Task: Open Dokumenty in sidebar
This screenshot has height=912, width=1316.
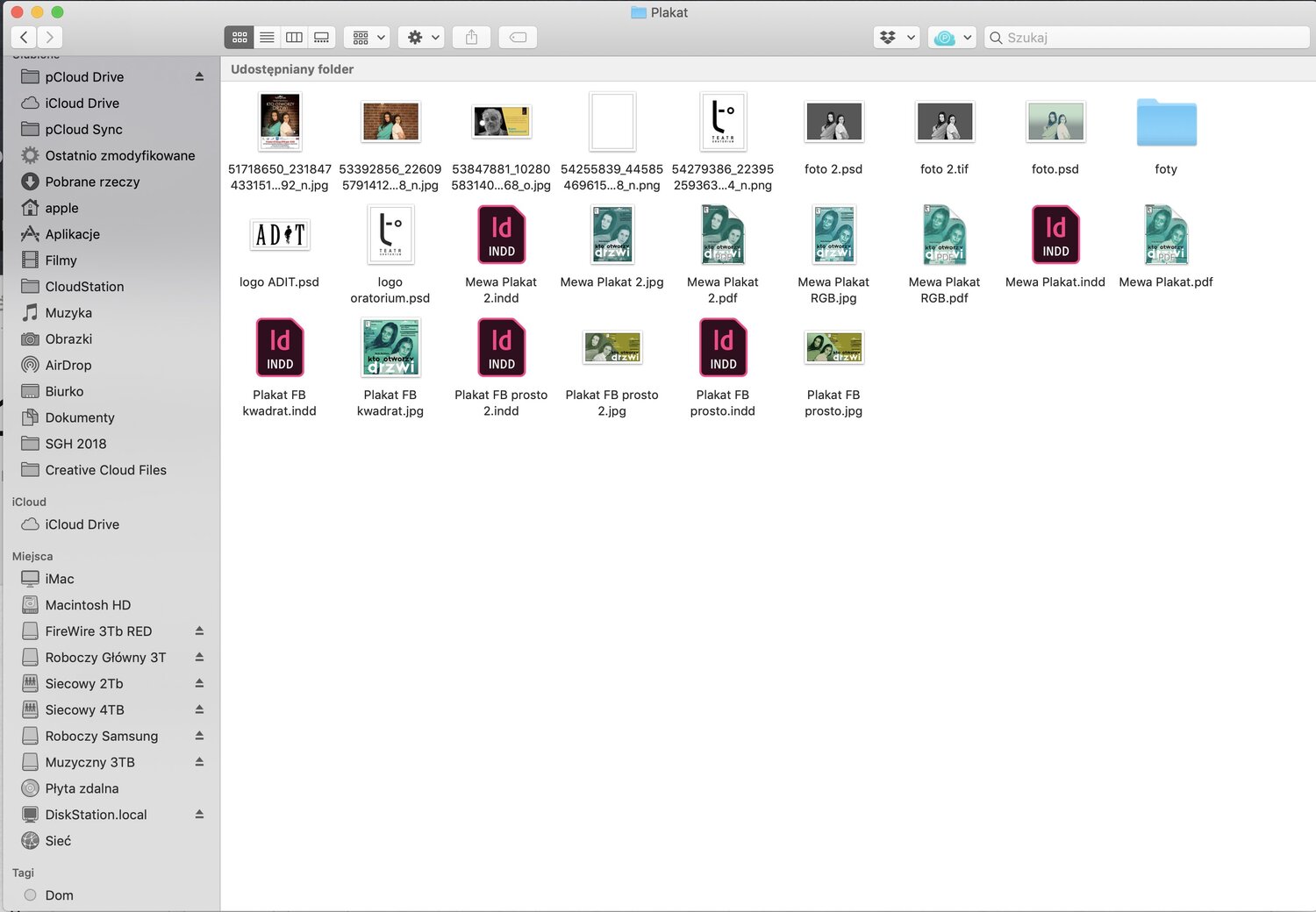Action: 80,418
